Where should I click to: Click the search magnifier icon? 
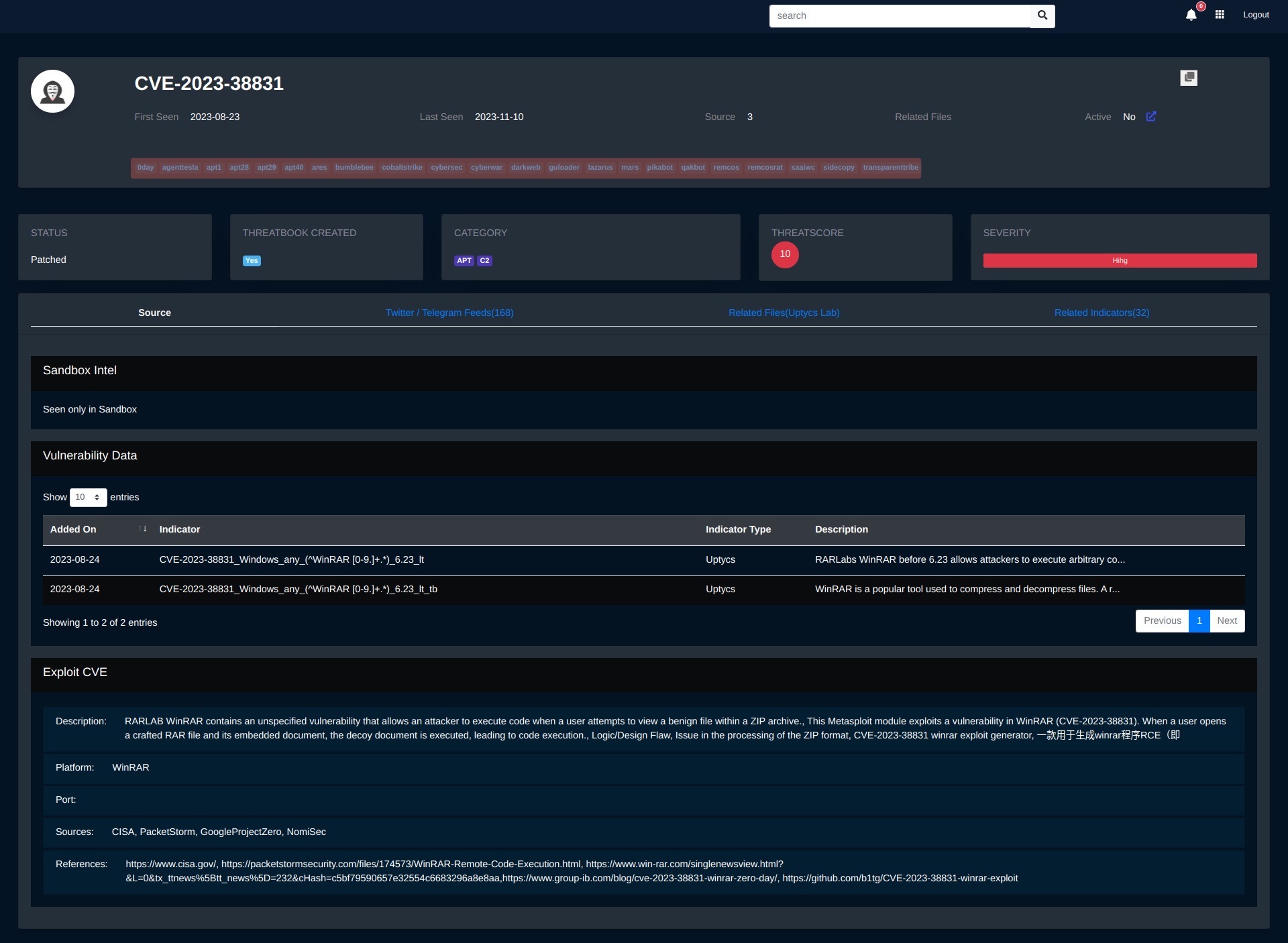tap(1043, 15)
